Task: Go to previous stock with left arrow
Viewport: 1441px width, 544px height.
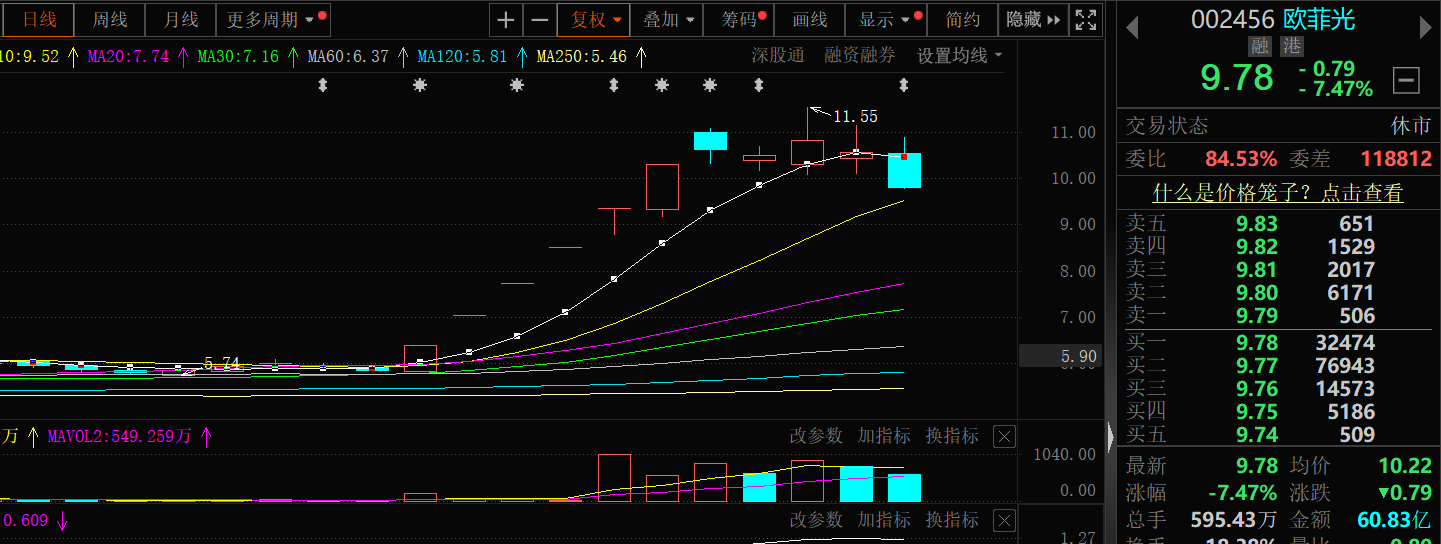Action: click(x=1132, y=28)
